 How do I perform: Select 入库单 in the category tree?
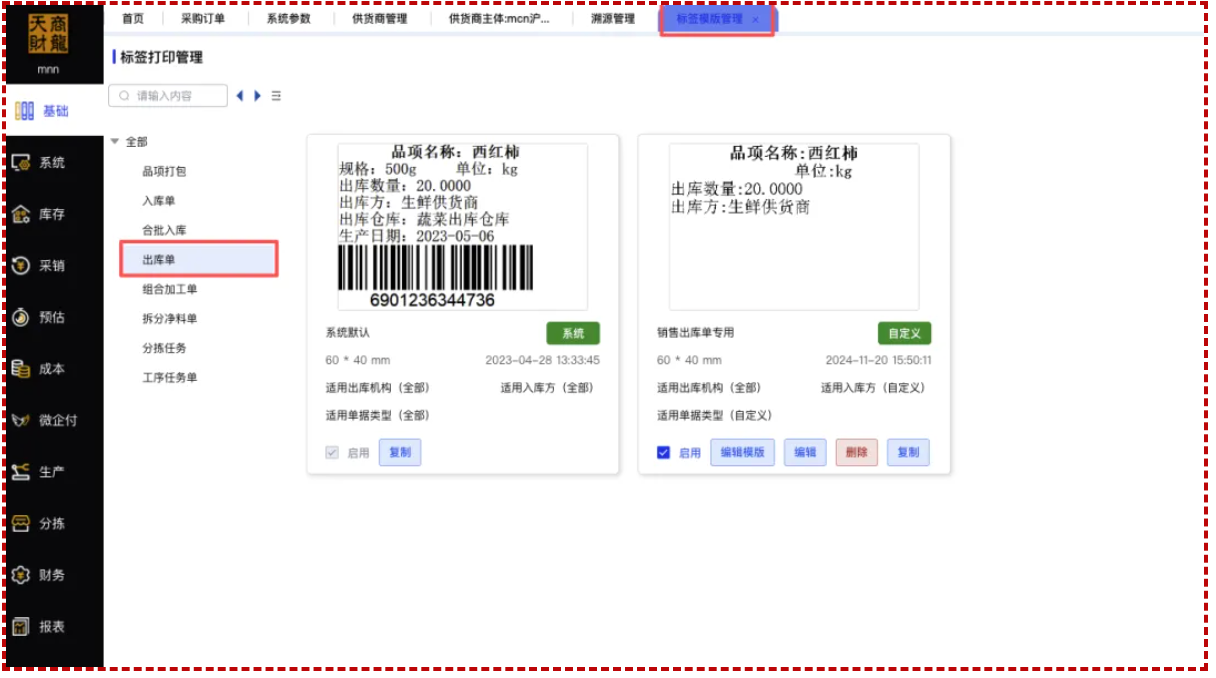coord(159,201)
